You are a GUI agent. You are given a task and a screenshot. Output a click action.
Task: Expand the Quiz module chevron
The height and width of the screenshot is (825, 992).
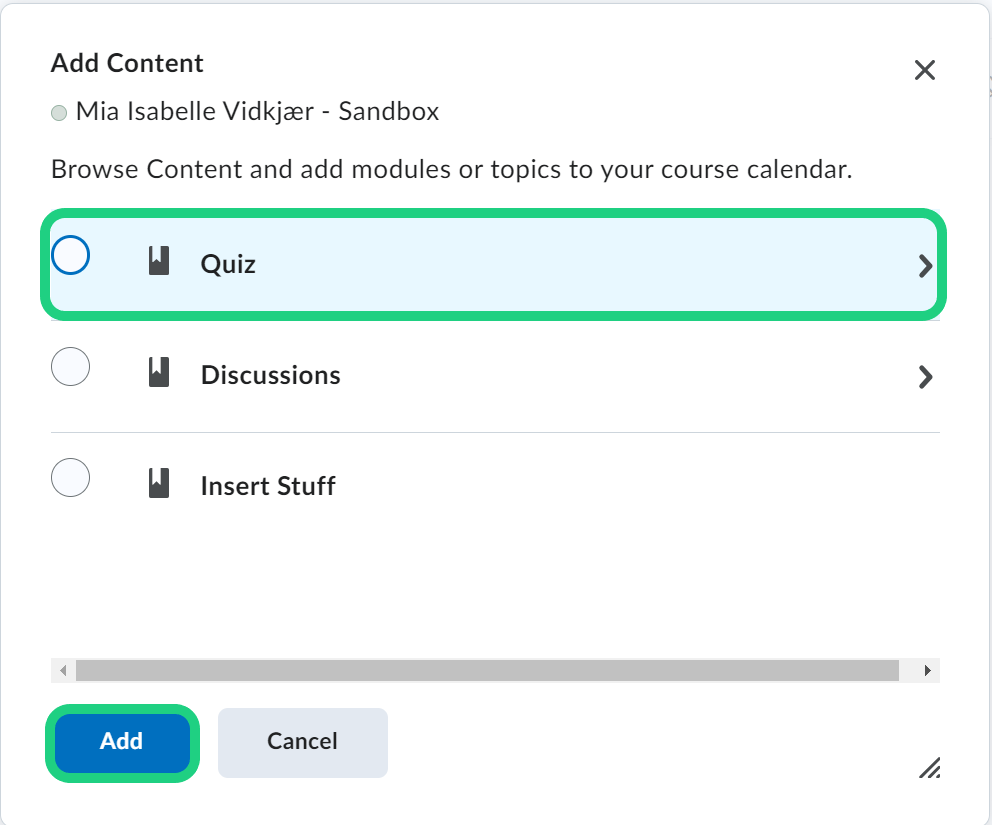tap(925, 266)
